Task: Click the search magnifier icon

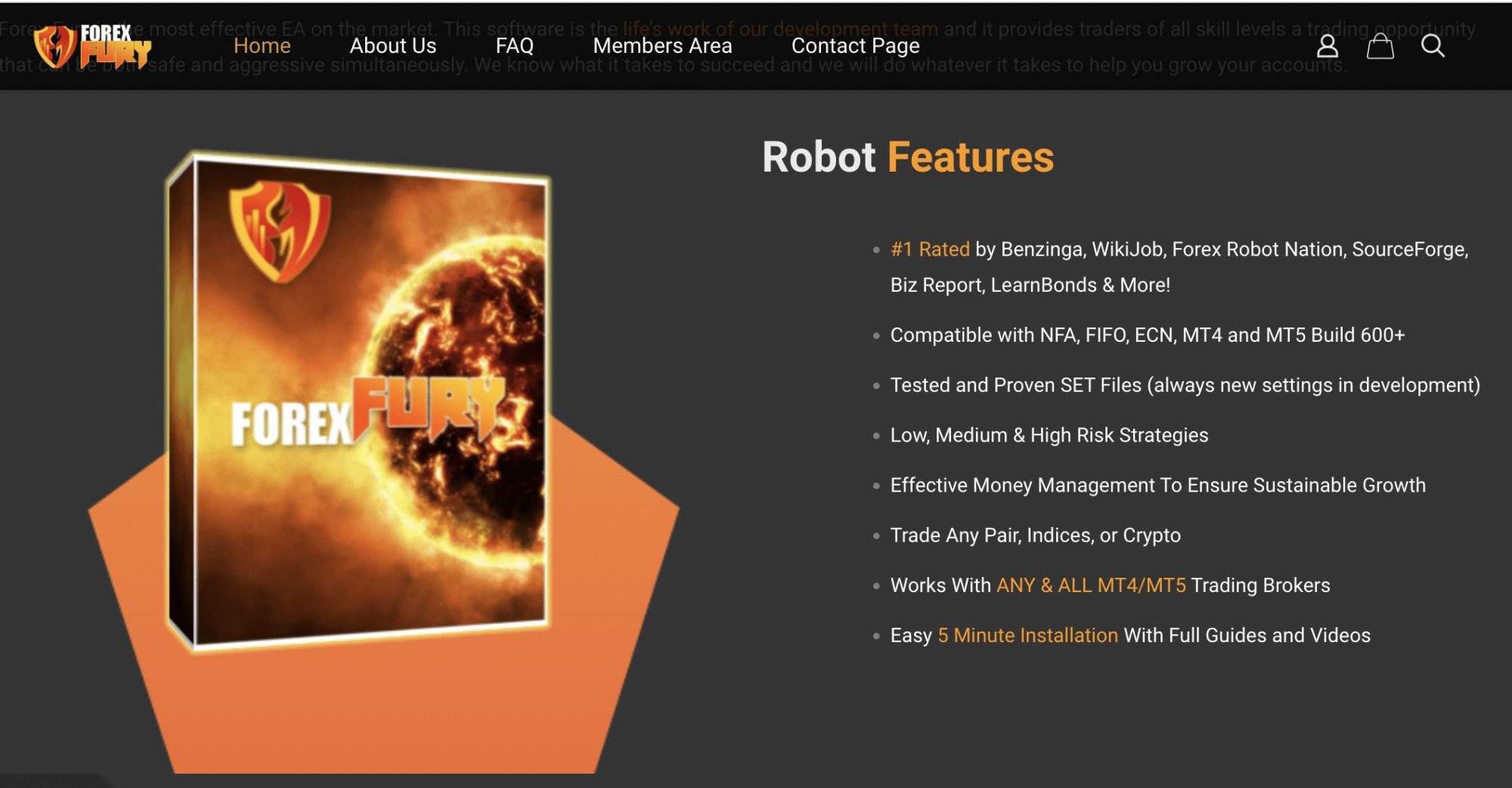Action: pyautogui.click(x=1432, y=46)
